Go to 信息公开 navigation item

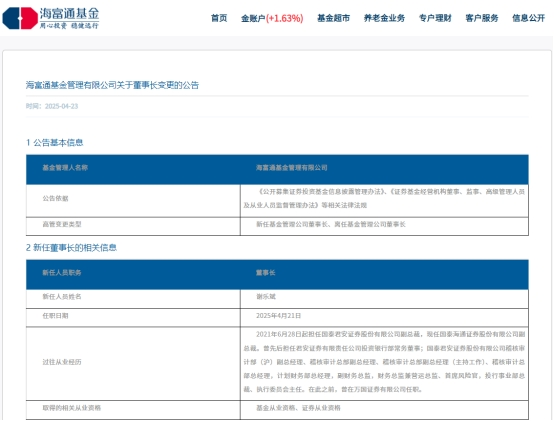point(529,18)
